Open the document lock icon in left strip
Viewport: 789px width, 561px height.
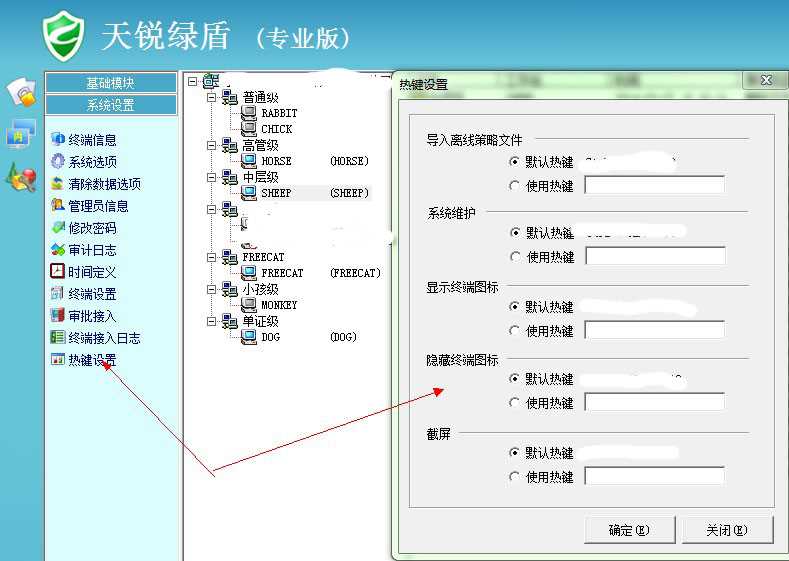point(22,92)
